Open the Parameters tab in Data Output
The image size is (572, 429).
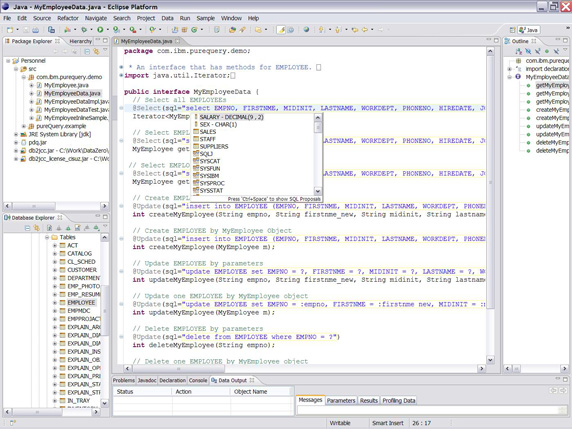pyautogui.click(x=341, y=401)
